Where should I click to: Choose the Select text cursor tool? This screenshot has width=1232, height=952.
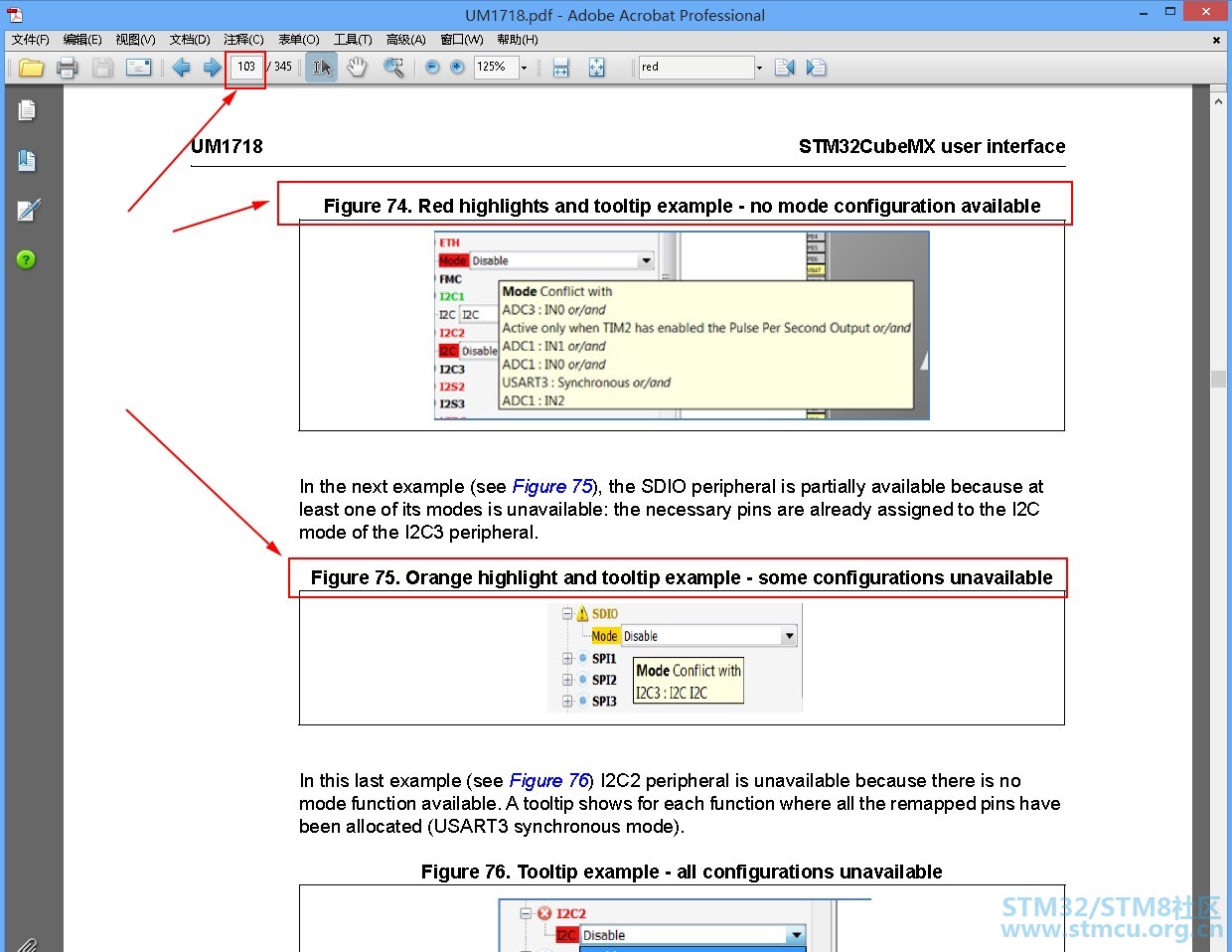(321, 68)
